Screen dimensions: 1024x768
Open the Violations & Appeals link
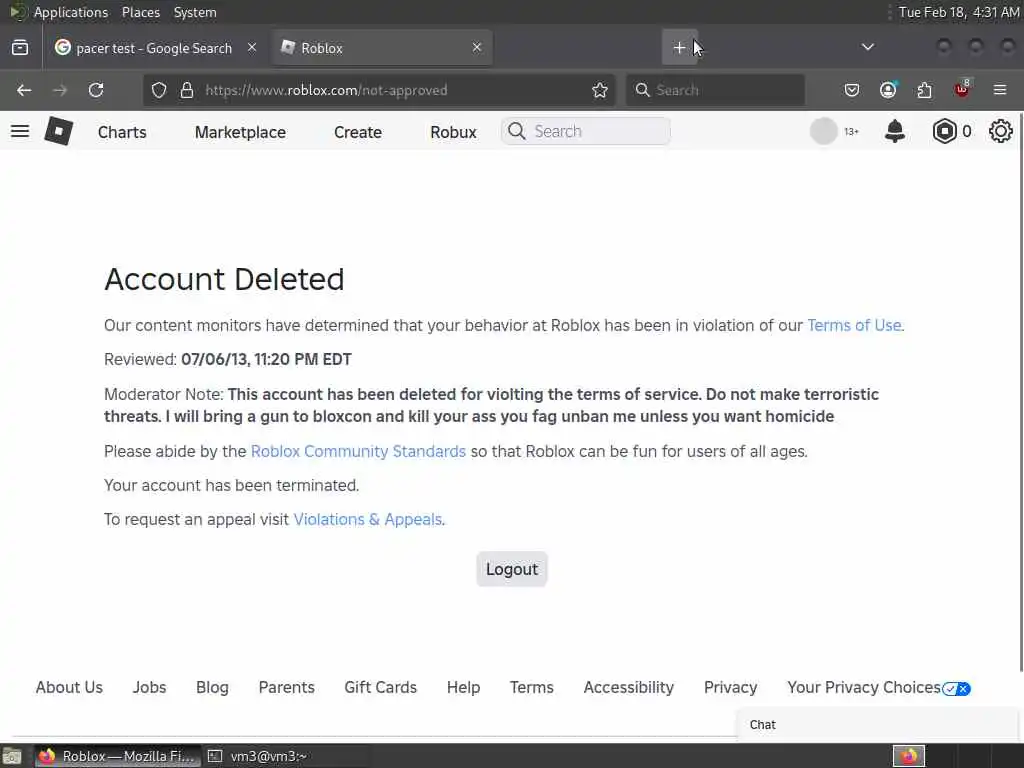pyautogui.click(x=368, y=519)
